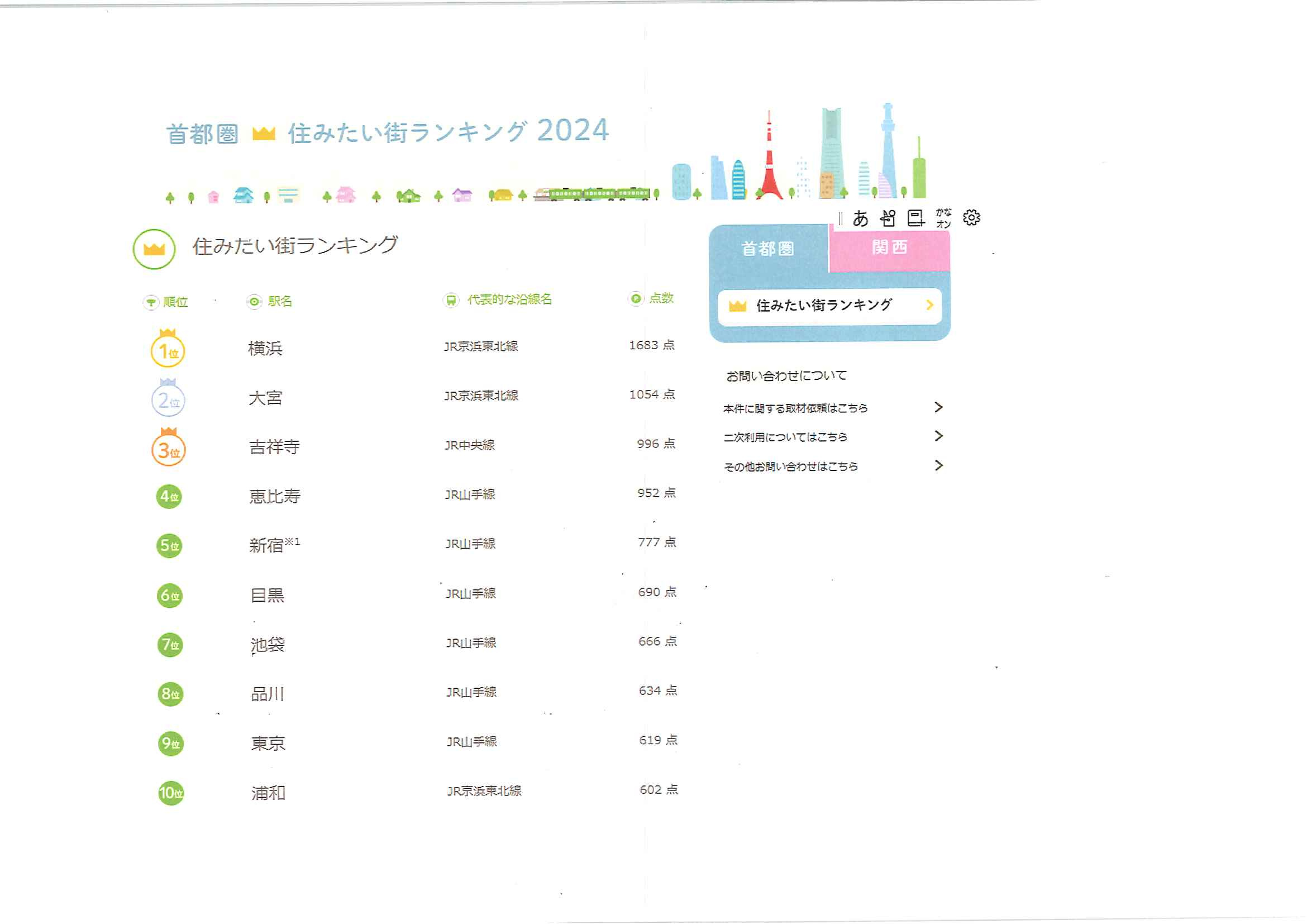This screenshot has height=924, width=1307.
Task: Open 'その他お問い合わせはこちら' link
Action: [791, 467]
